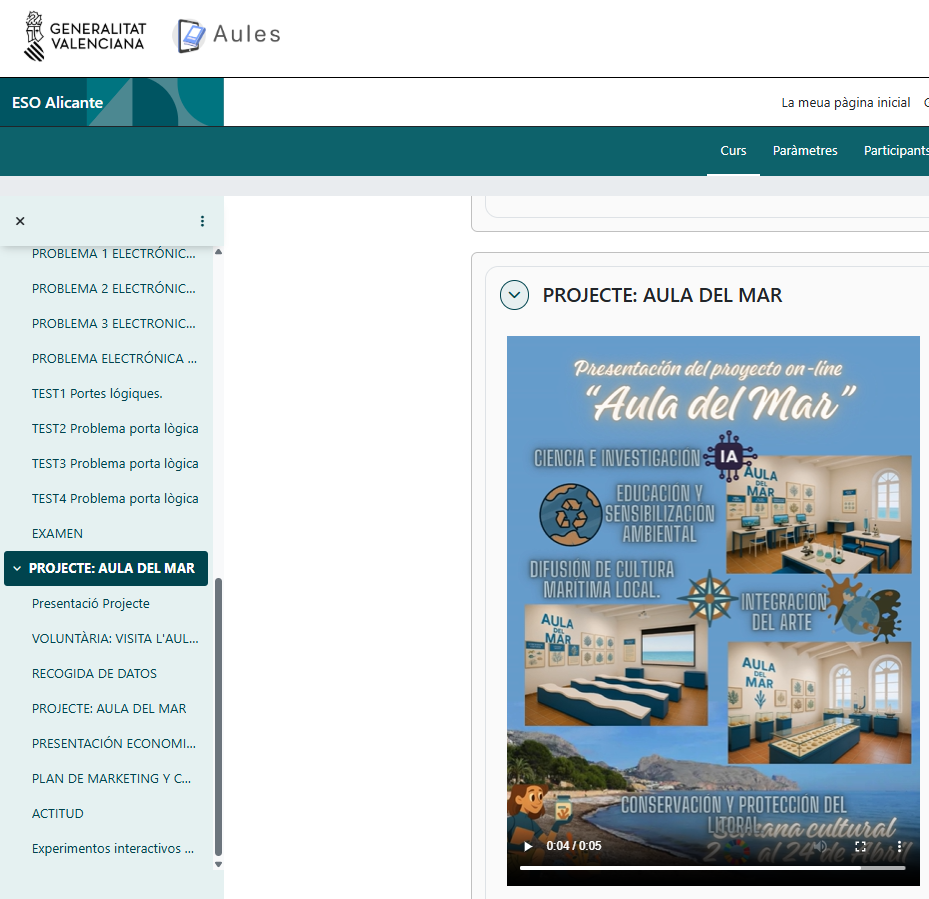929x899 pixels.
Task: Mute the video volume
Action: [819, 846]
